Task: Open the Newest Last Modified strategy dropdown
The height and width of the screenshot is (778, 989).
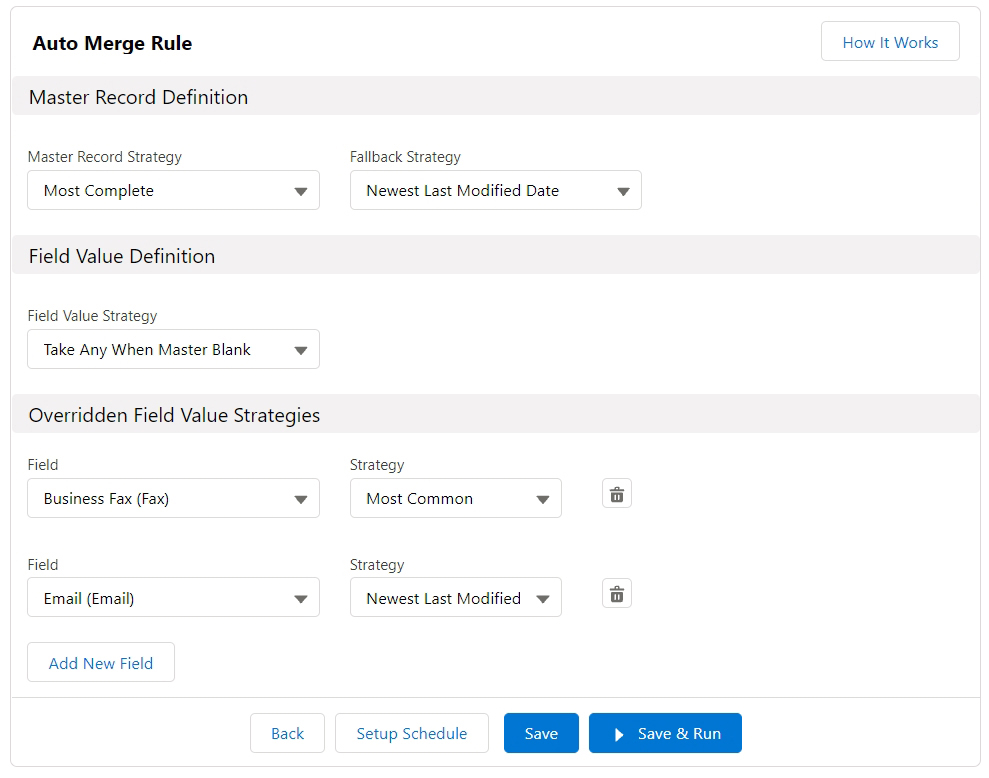Action: tap(455, 599)
